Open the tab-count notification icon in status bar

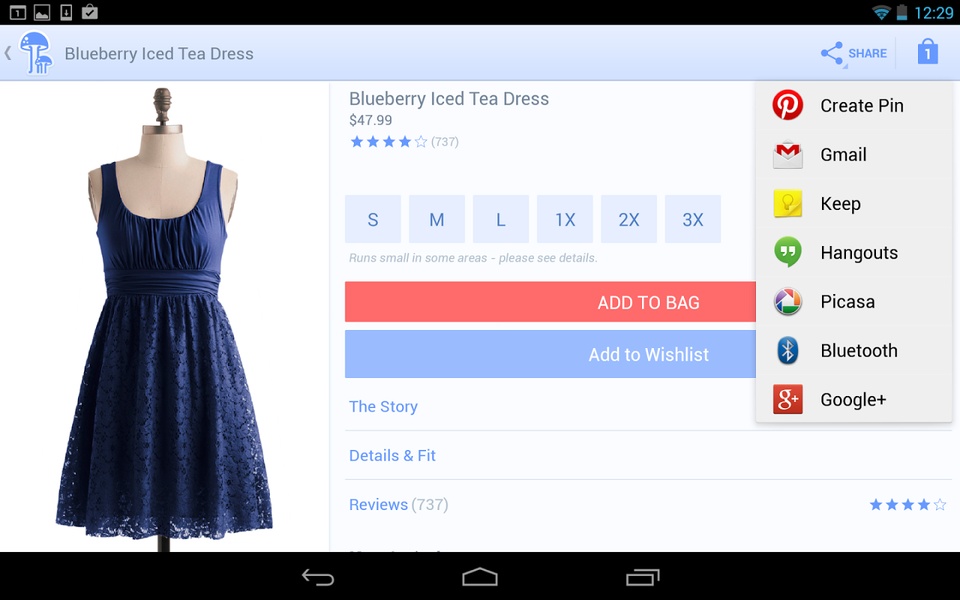18,12
